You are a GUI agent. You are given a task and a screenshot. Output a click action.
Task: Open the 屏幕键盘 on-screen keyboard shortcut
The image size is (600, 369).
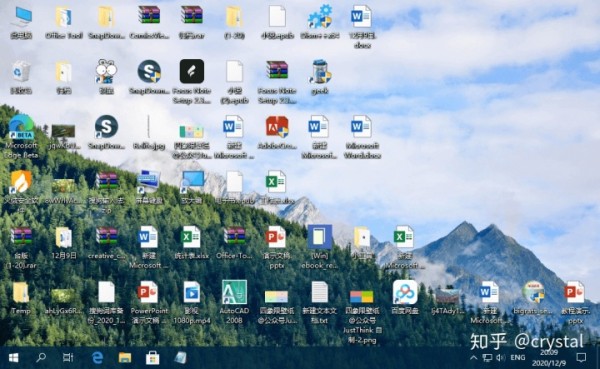(149, 182)
